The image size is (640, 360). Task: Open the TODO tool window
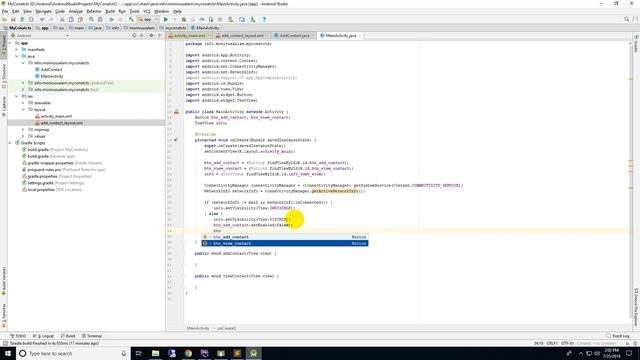[18, 336]
